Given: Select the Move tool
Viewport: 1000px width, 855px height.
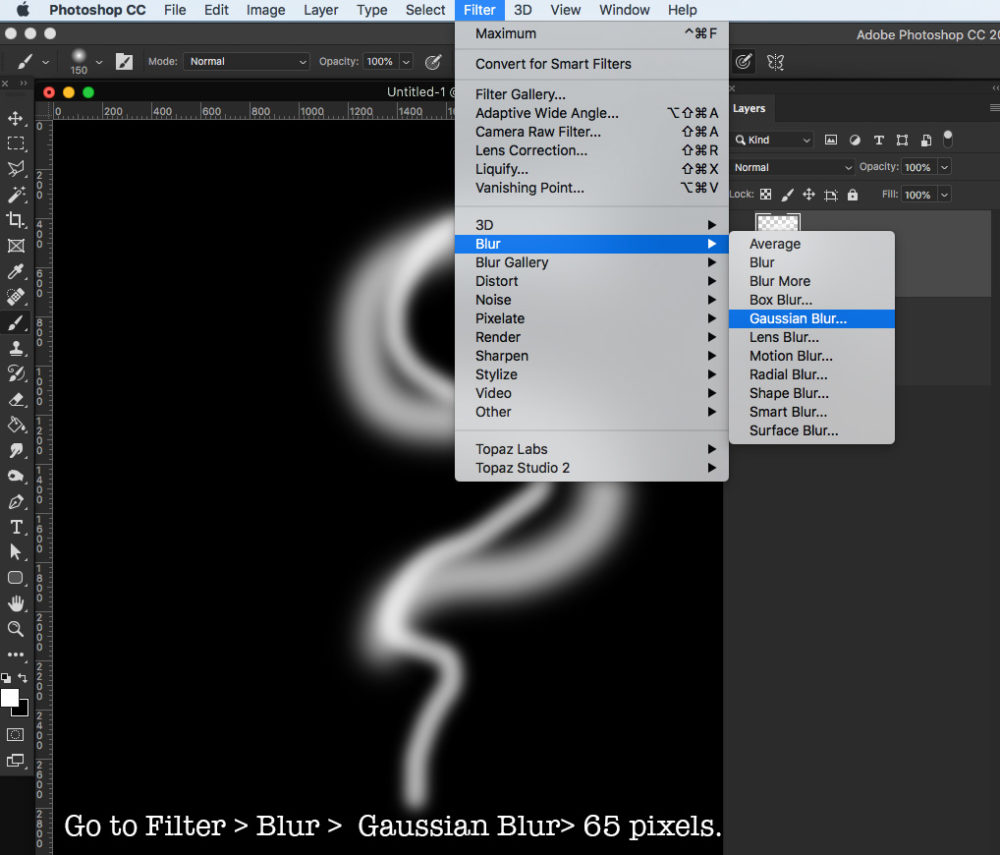Looking at the screenshot, I should 15,119.
